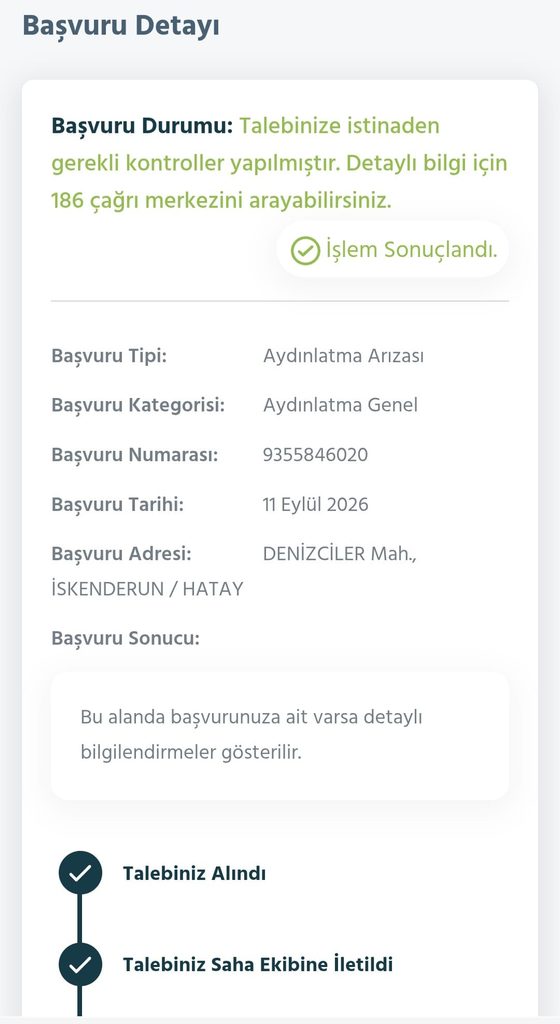Screen dimensions: 560x1024
Task: Select the Talebiniz Saha Ekibine İletildi step label
Action: click(x=258, y=965)
